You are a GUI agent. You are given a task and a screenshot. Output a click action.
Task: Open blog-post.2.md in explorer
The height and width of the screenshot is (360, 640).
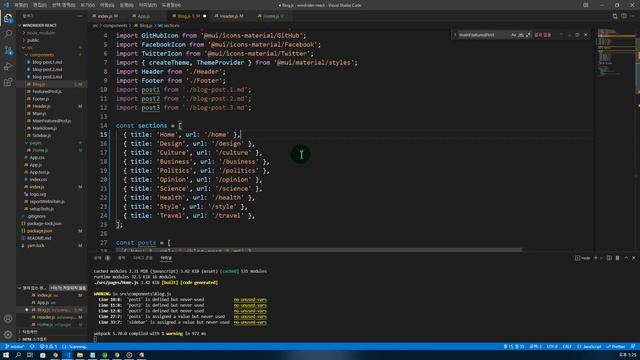tap(47, 69)
